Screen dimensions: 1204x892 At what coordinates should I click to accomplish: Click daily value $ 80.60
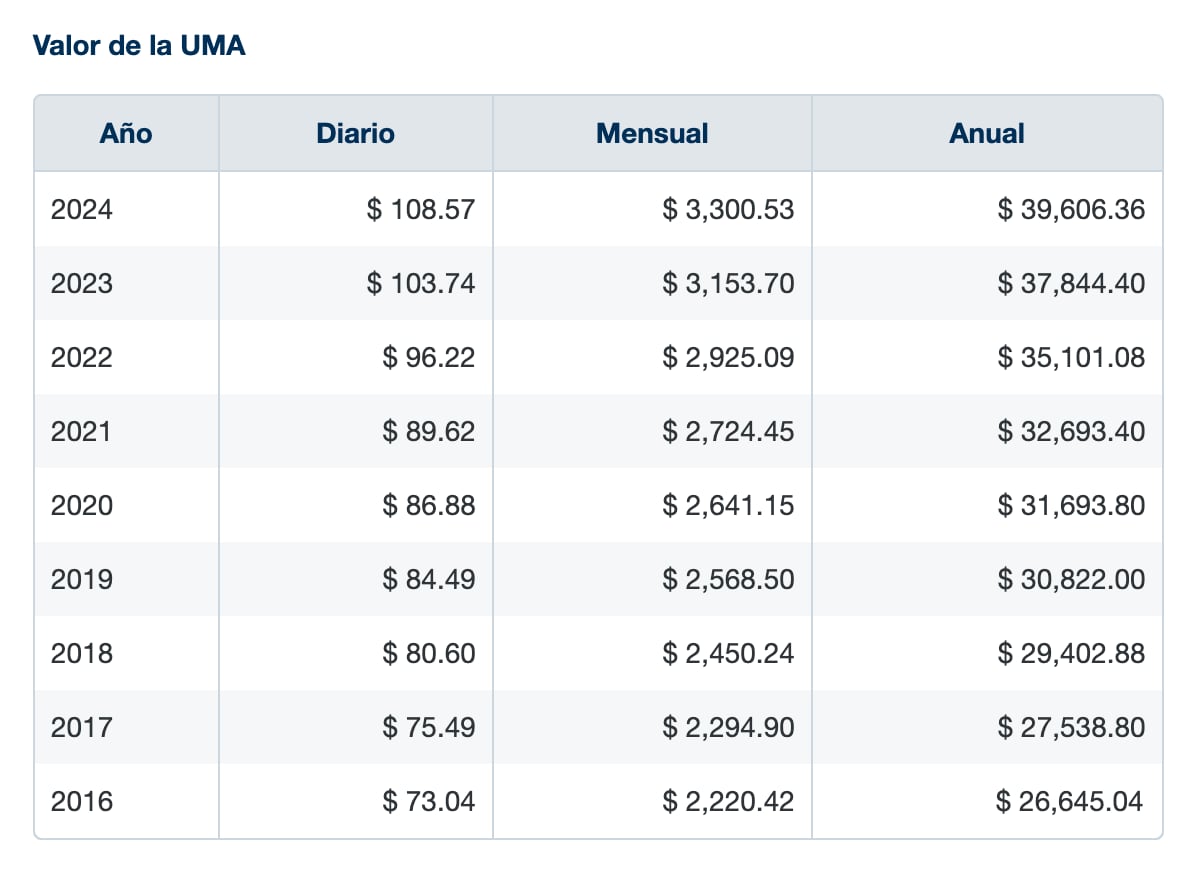tap(428, 654)
